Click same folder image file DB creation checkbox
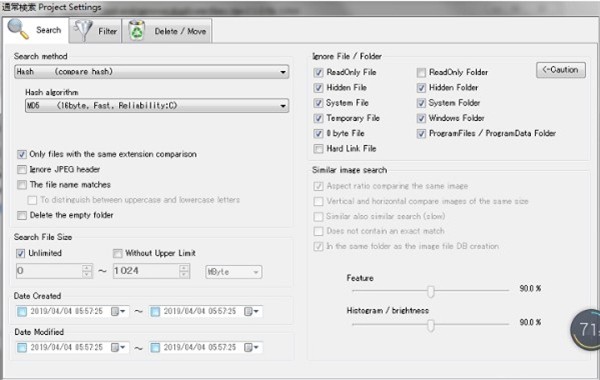The height and width of the screenshot is (380, 600). click(318, 246)
